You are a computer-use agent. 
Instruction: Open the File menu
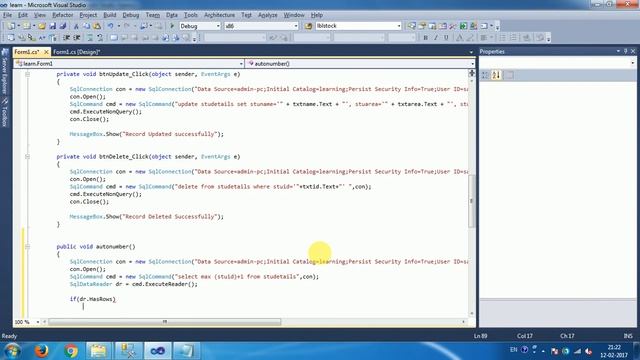click(7, 15)
